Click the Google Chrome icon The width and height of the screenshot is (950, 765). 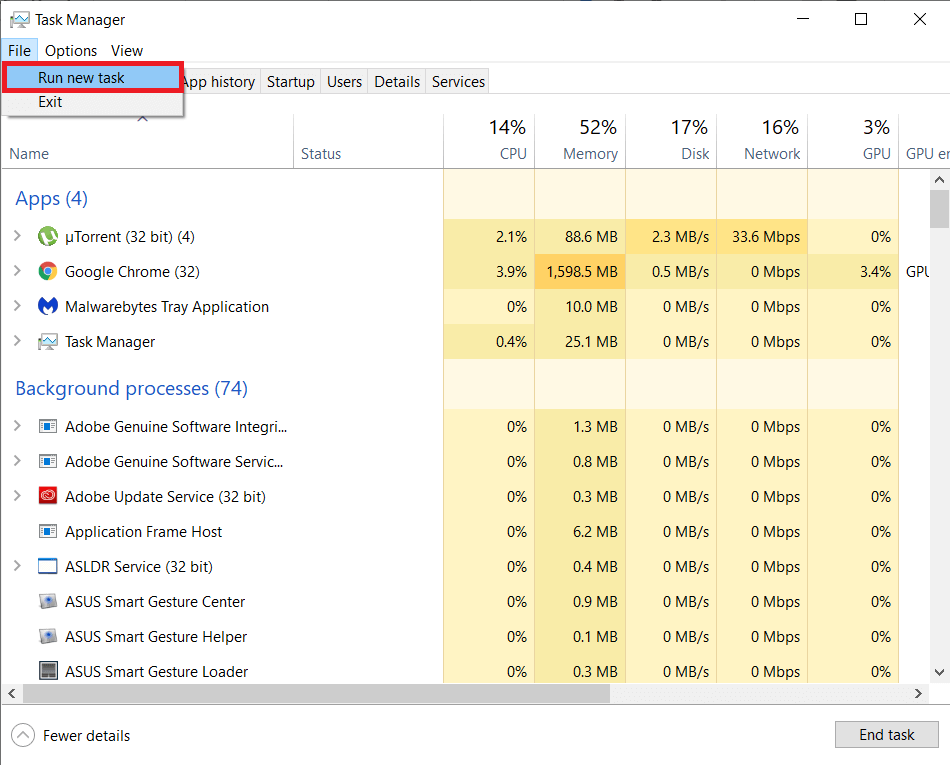point(48,271)
